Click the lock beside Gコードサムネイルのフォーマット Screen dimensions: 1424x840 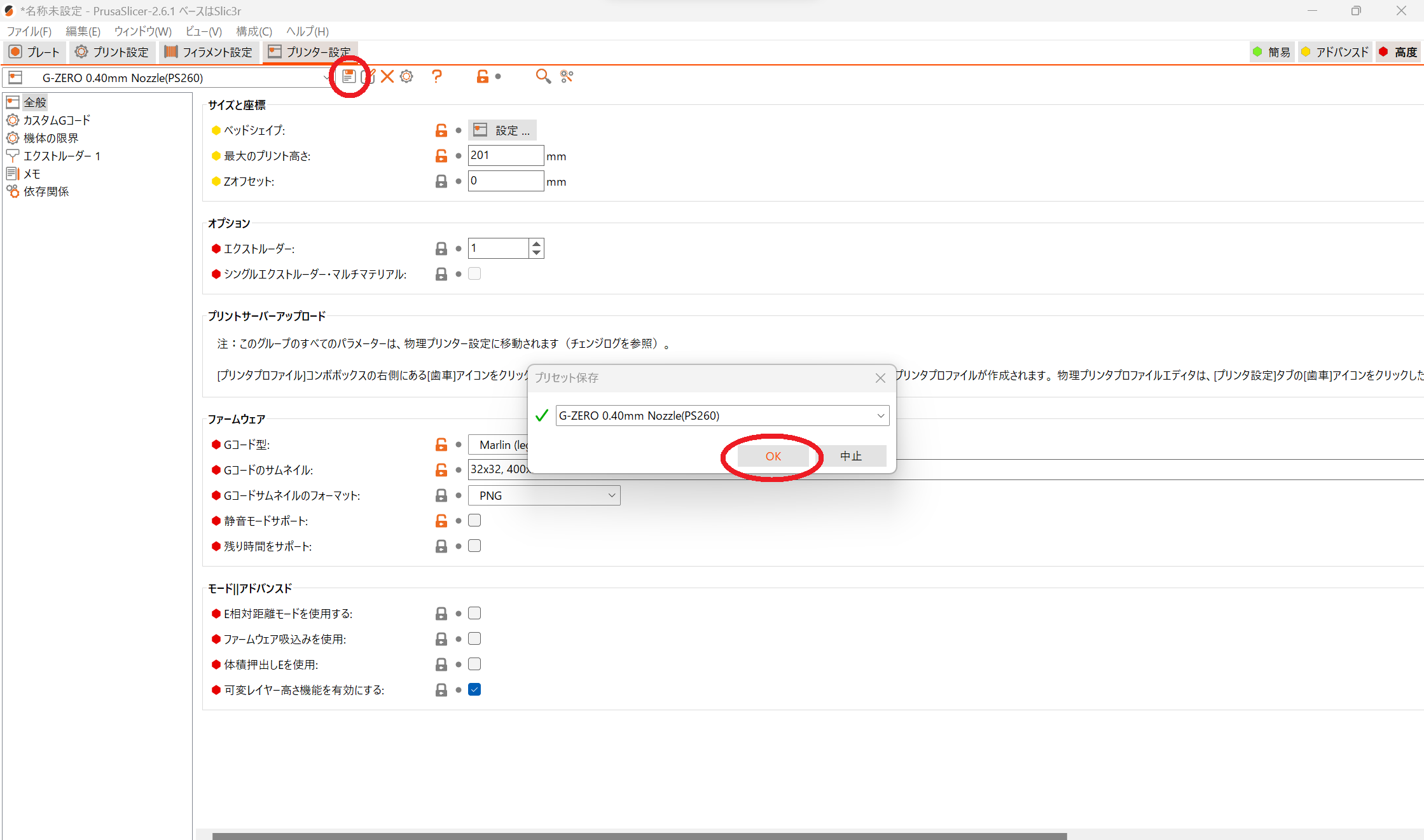pos(441,495)
